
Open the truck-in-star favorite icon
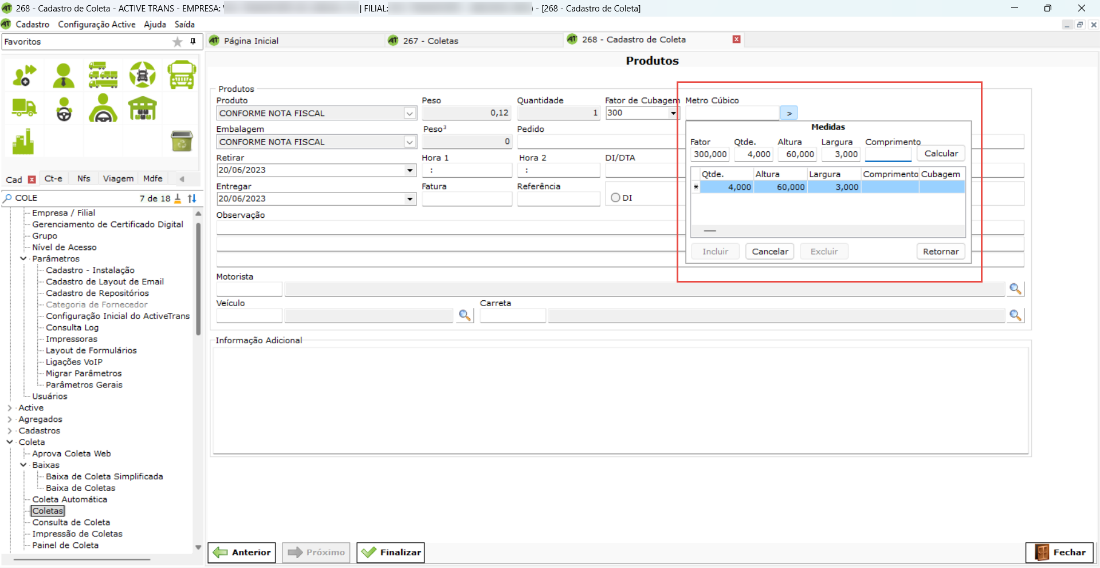point(142,74)
